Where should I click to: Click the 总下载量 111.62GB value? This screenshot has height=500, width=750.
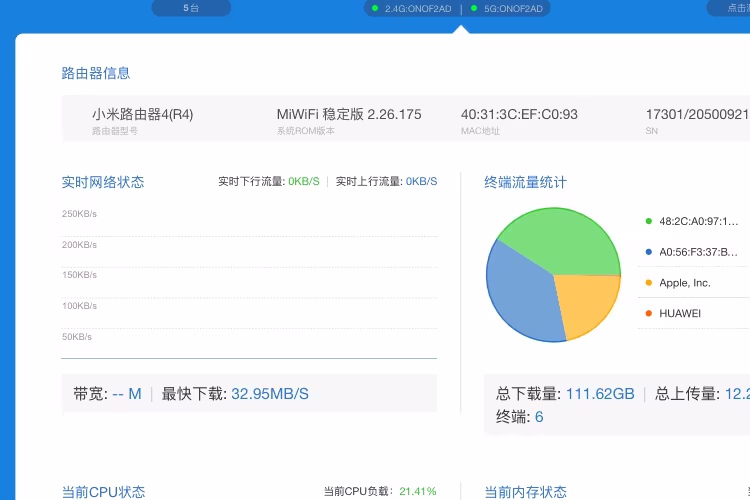(x=600, y=394)
